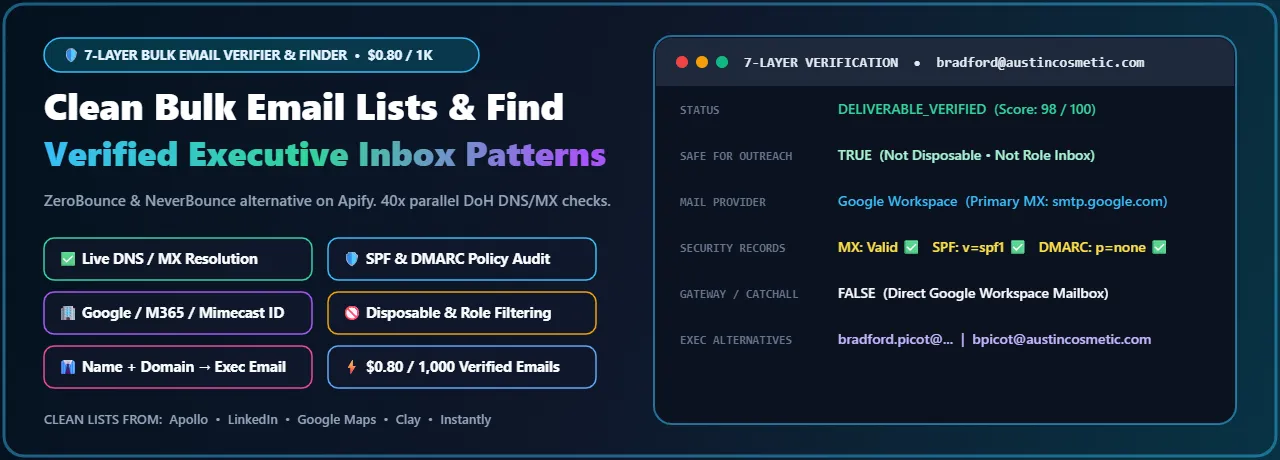The height and width of the screenshot is (460, 1280).
Task: Click the MX: Valid record text
Action: click(x=868, y=247)
